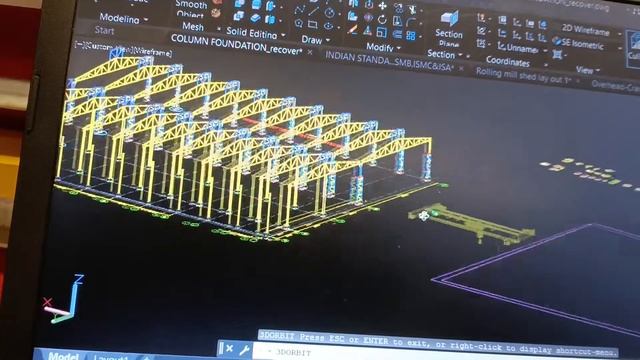
Task: Click the Trim tool in Modify panel
Action: 412,9
